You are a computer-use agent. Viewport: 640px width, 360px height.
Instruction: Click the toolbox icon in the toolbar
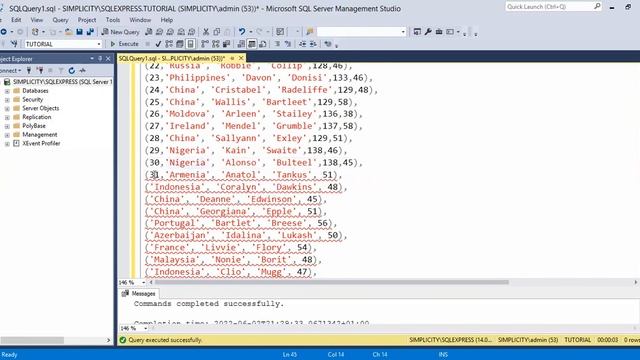(x=439, y=31)
